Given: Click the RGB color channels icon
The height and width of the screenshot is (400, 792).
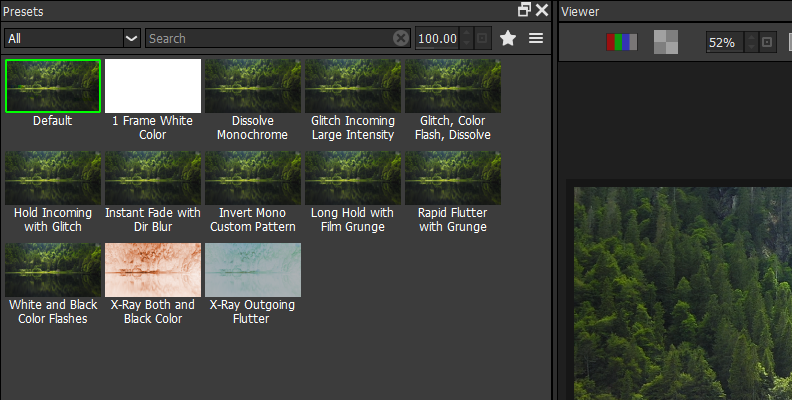Looking at the screenshot, I should point(621,42).
